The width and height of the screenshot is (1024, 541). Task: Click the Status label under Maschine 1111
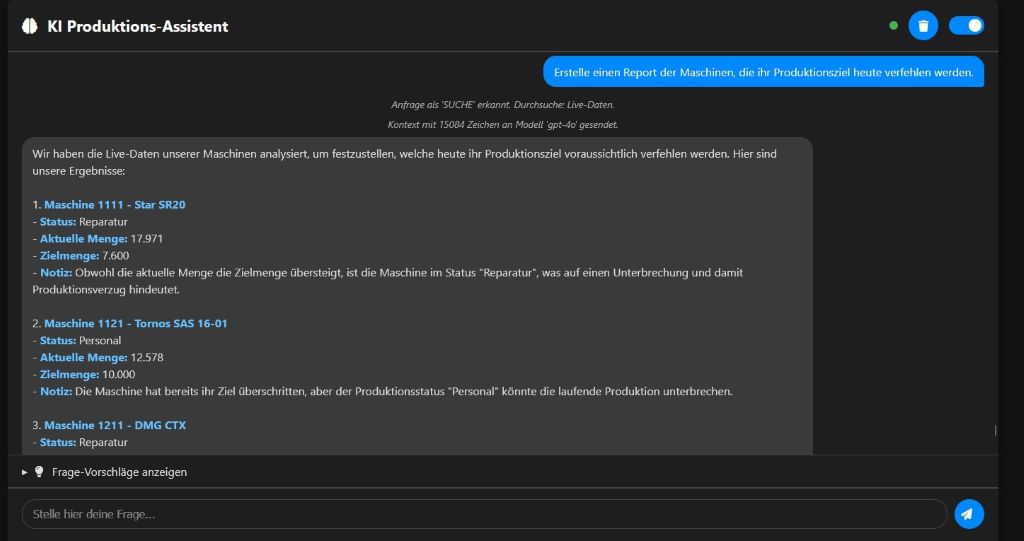[58, 222]
